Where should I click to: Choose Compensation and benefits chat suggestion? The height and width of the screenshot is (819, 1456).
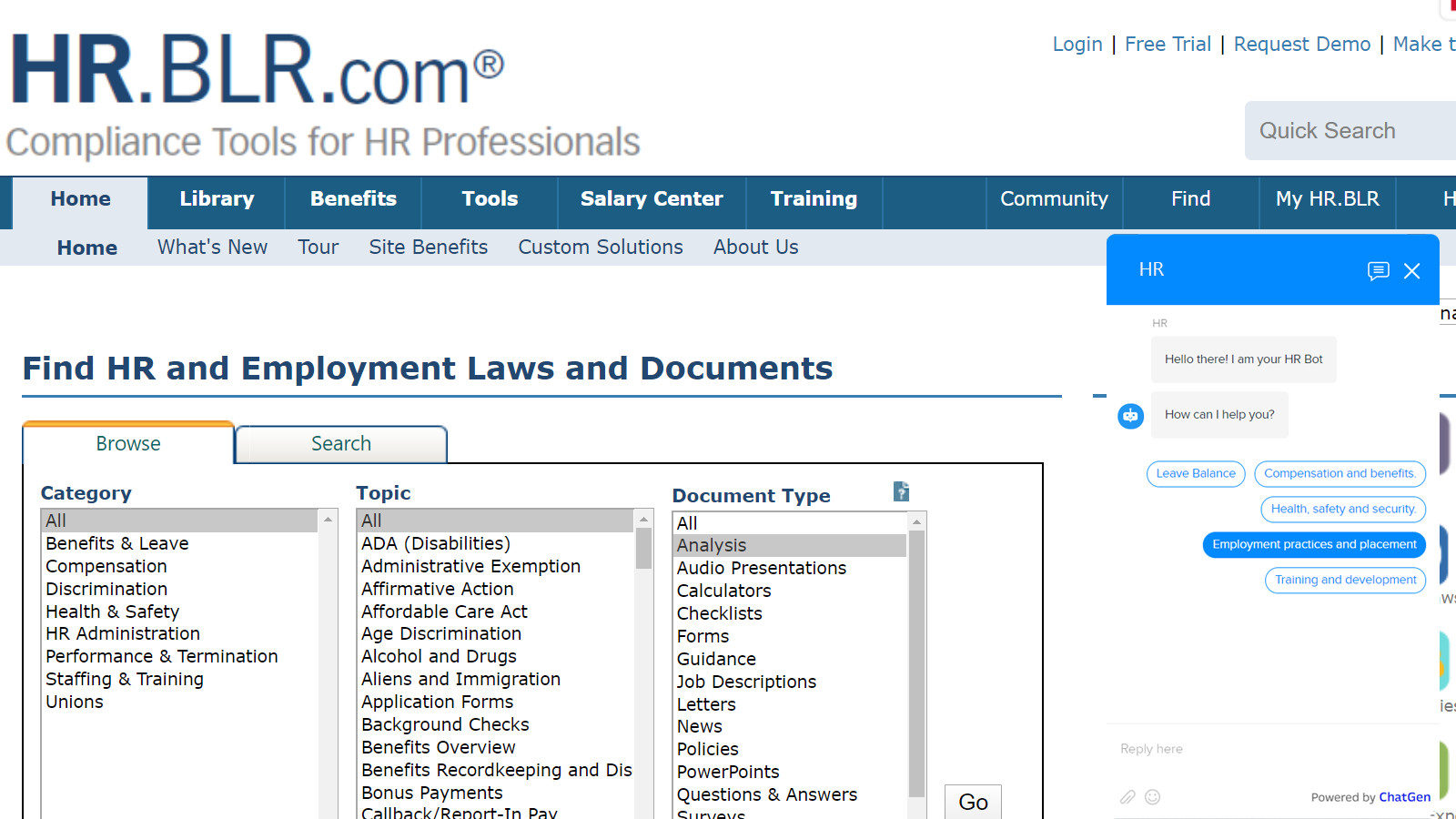(1340, 473)
